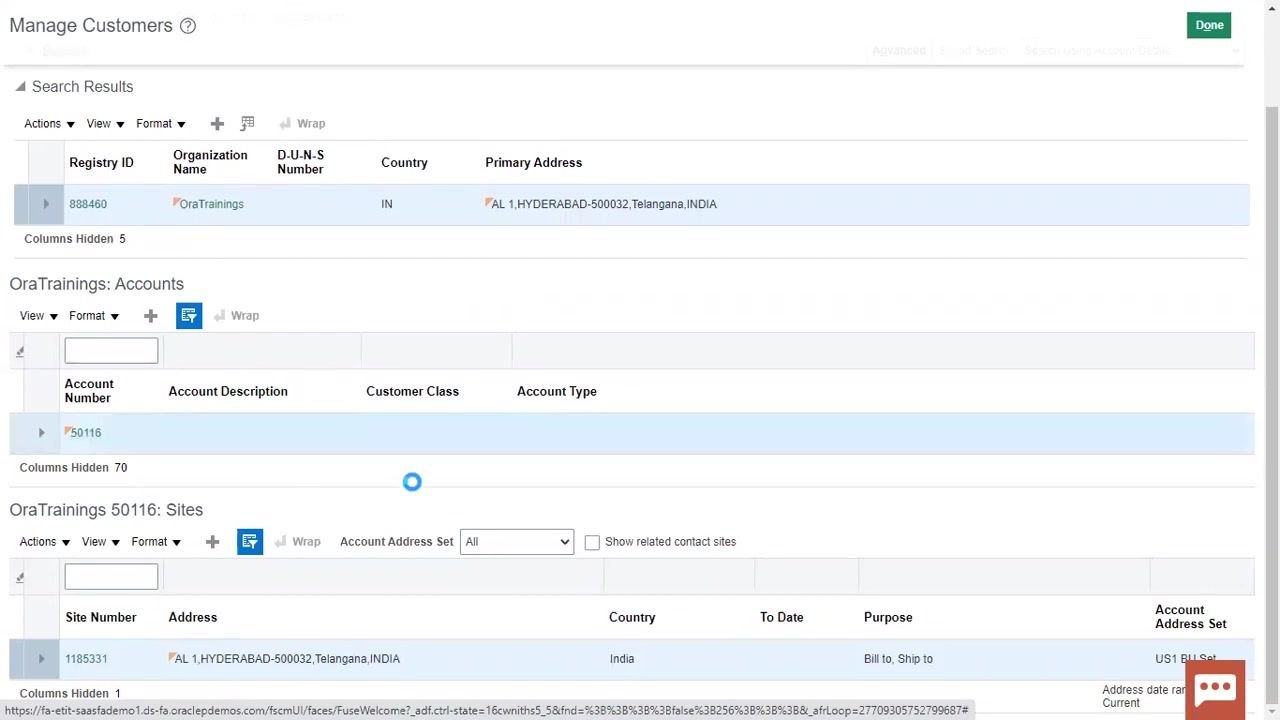Open OraTrainings organization name link
Screen dimensions: 1280x720
(x=211, y=204)
